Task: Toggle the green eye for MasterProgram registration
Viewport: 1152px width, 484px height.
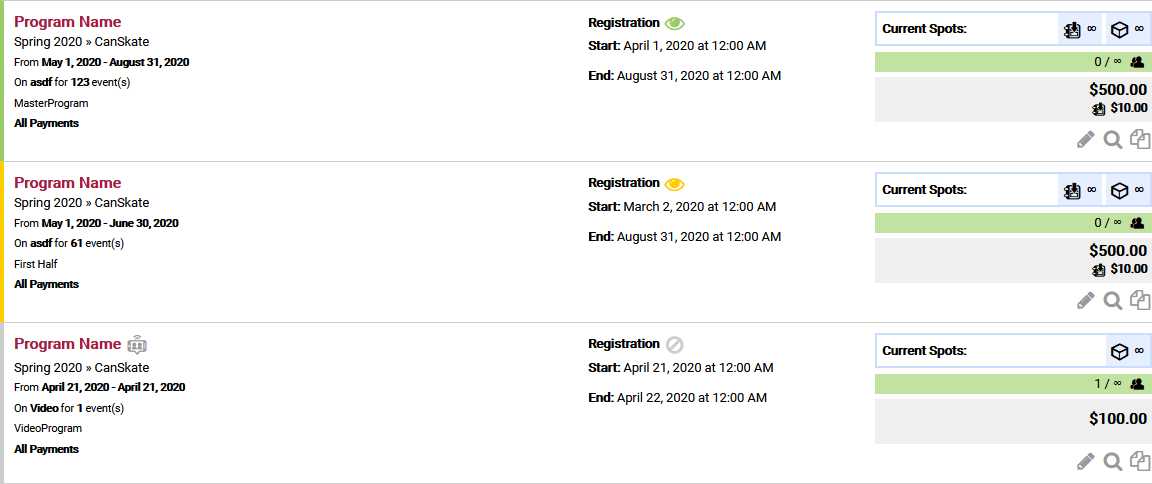Action: [x=675, y=23]
